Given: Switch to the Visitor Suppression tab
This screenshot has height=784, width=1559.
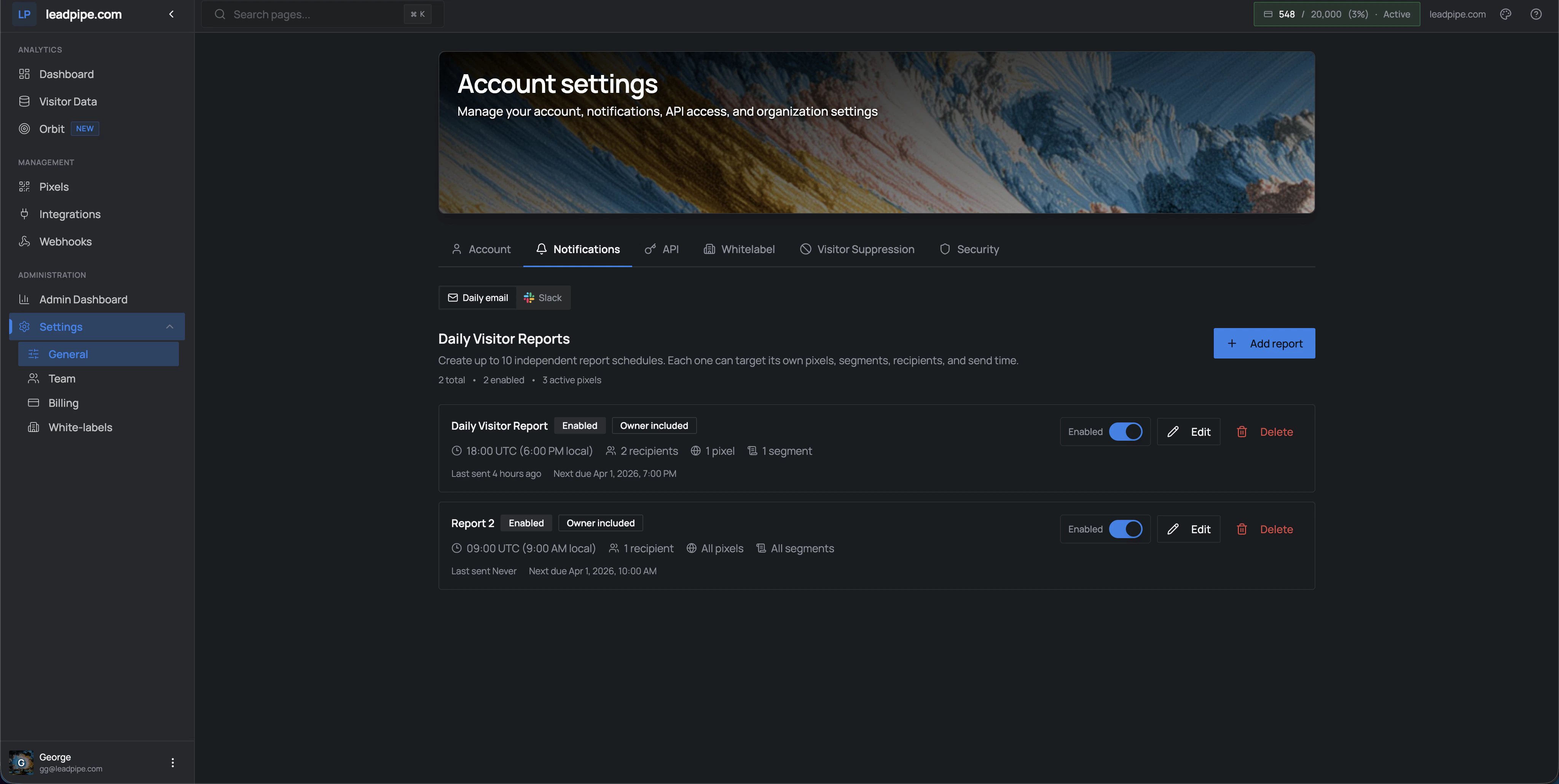Looking at the screenshot, I should tap(857, 249).
